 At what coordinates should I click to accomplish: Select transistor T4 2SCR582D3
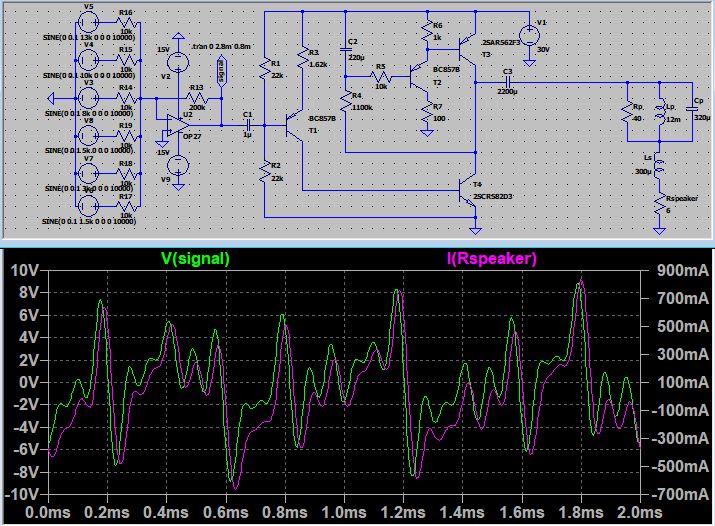(x=467, y=190)
